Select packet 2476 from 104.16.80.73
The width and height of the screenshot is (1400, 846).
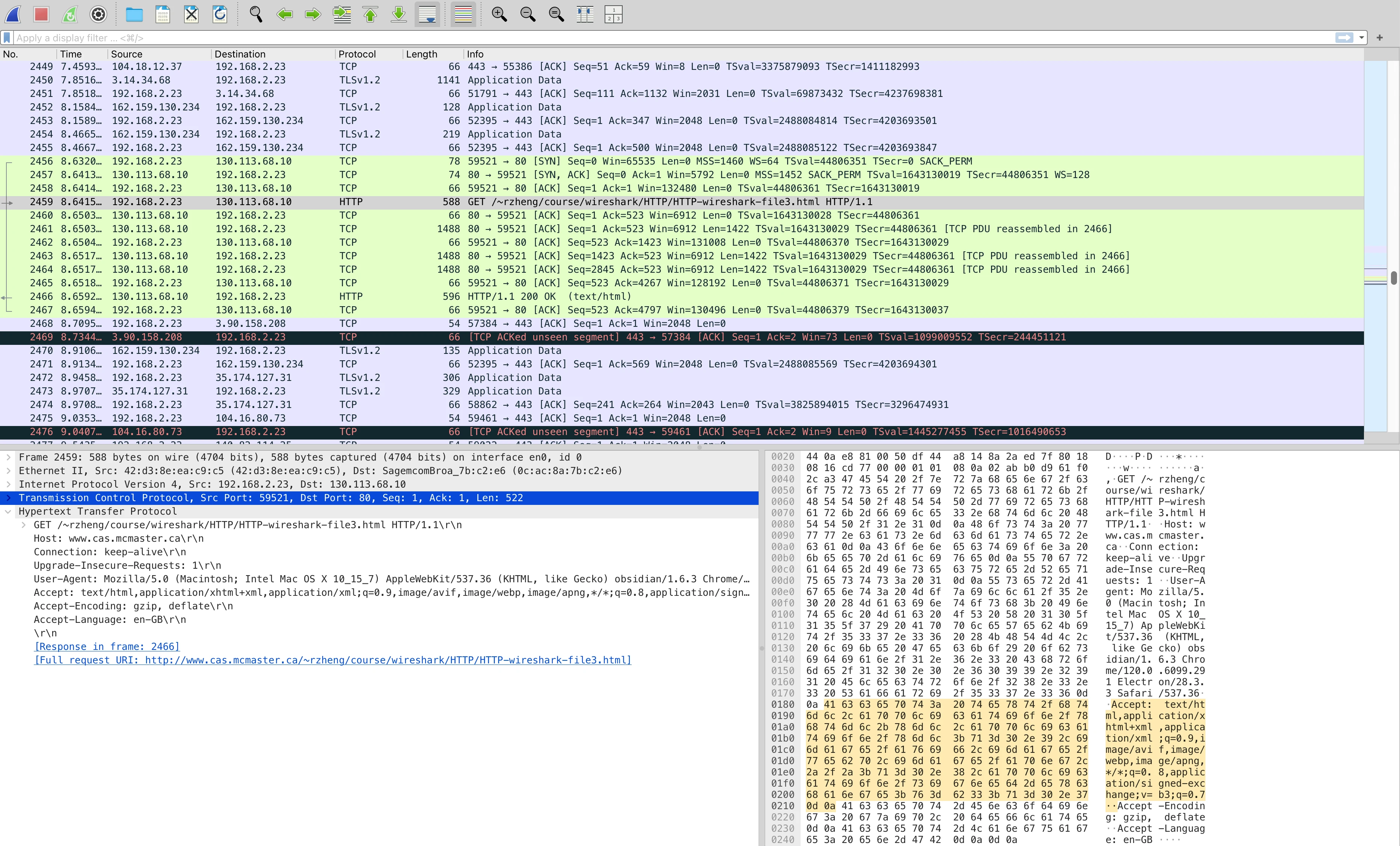tap(682, 432)
